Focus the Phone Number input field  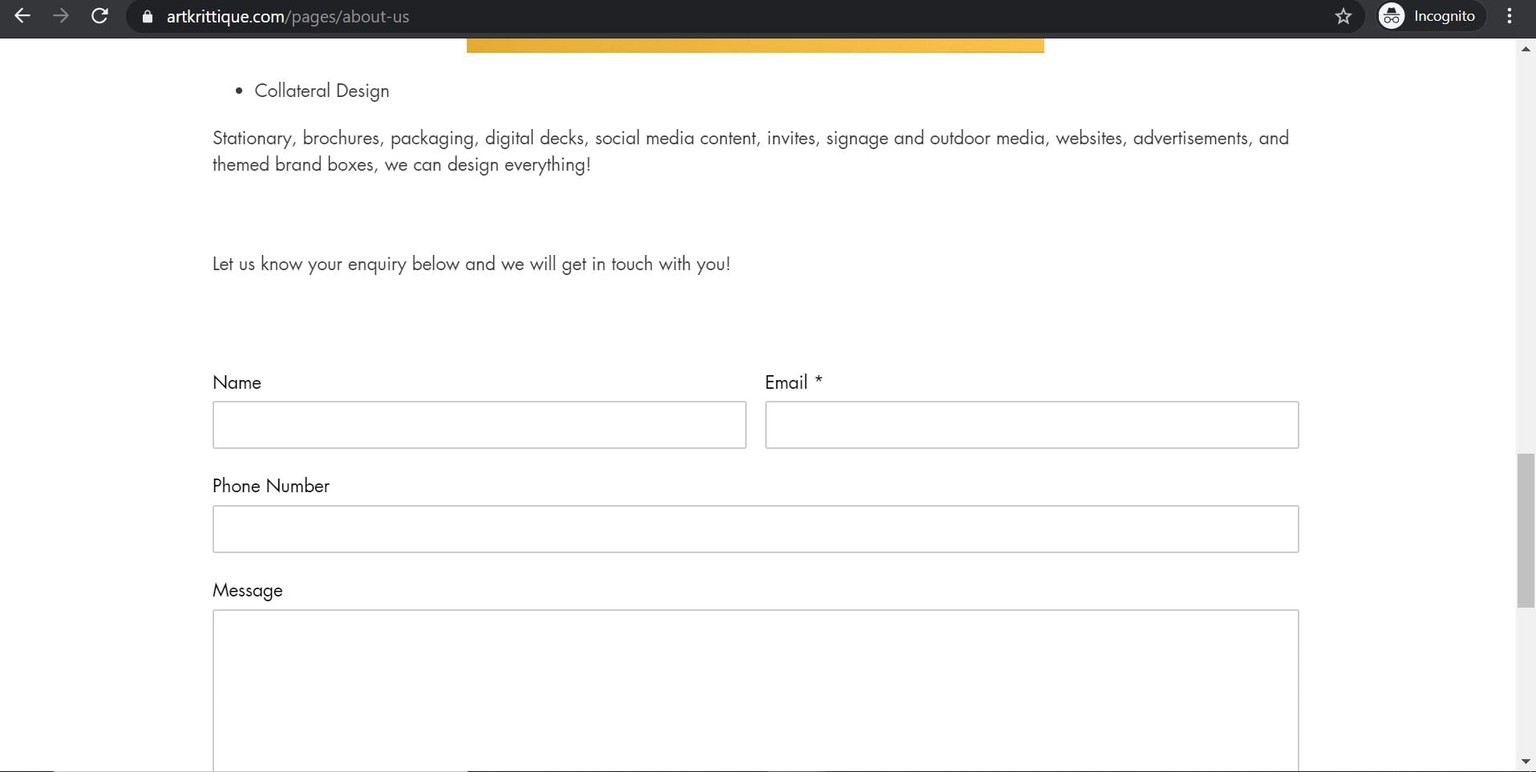coord(756,529)
